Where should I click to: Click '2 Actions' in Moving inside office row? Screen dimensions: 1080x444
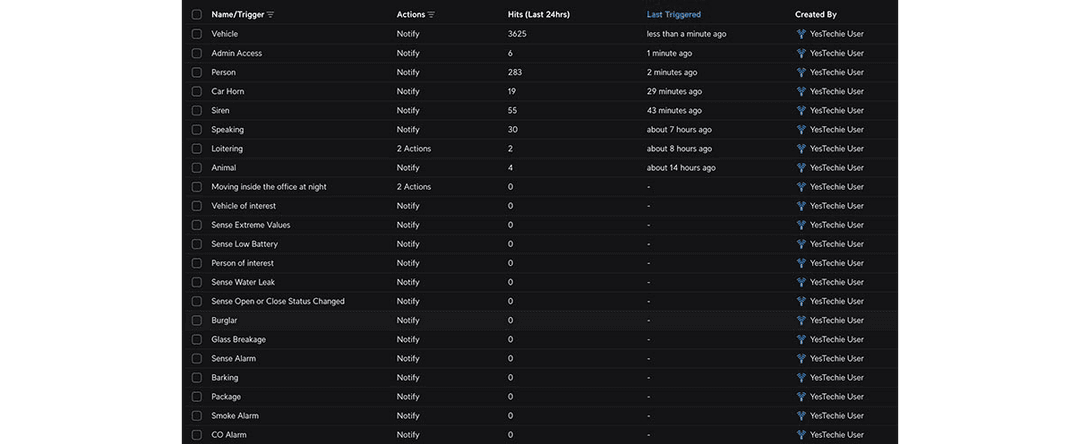(414, 187)
